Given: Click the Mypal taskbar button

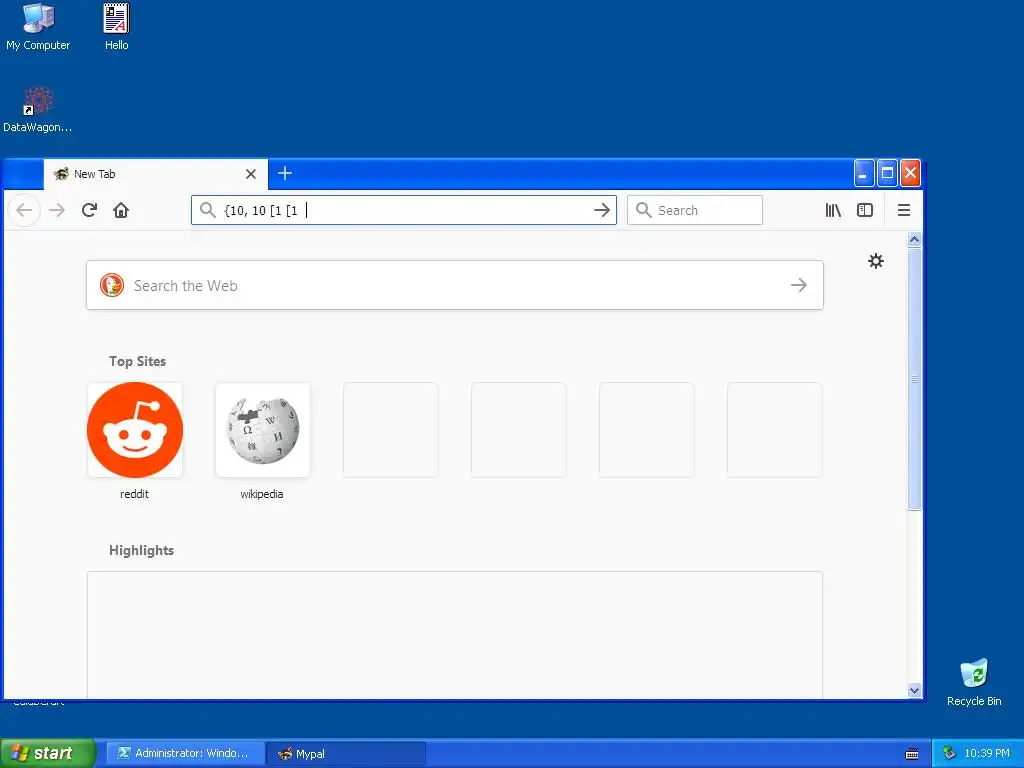Looking at the screenshot, I should click(346, 754).
